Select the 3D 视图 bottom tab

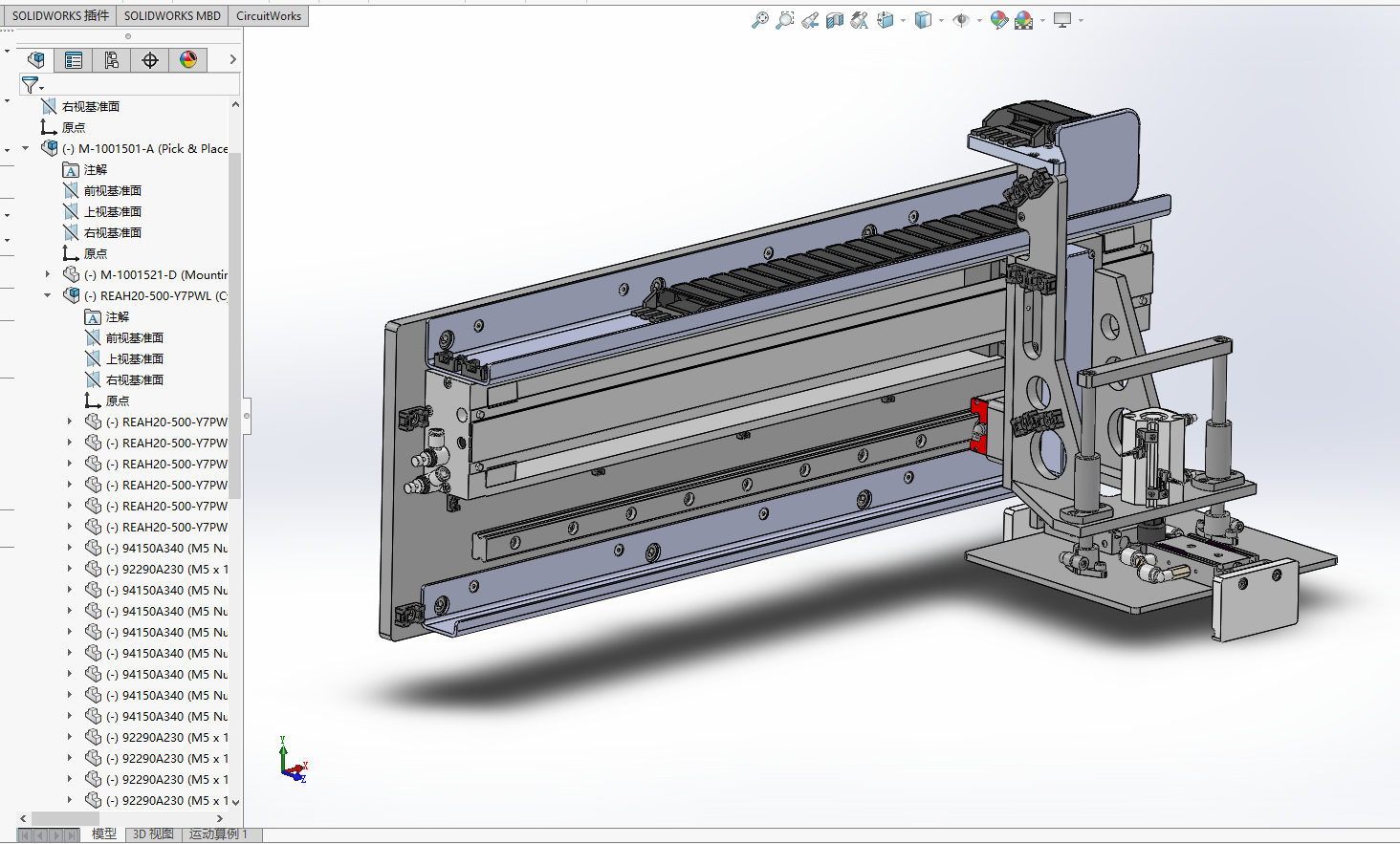(x=153, y=834)
